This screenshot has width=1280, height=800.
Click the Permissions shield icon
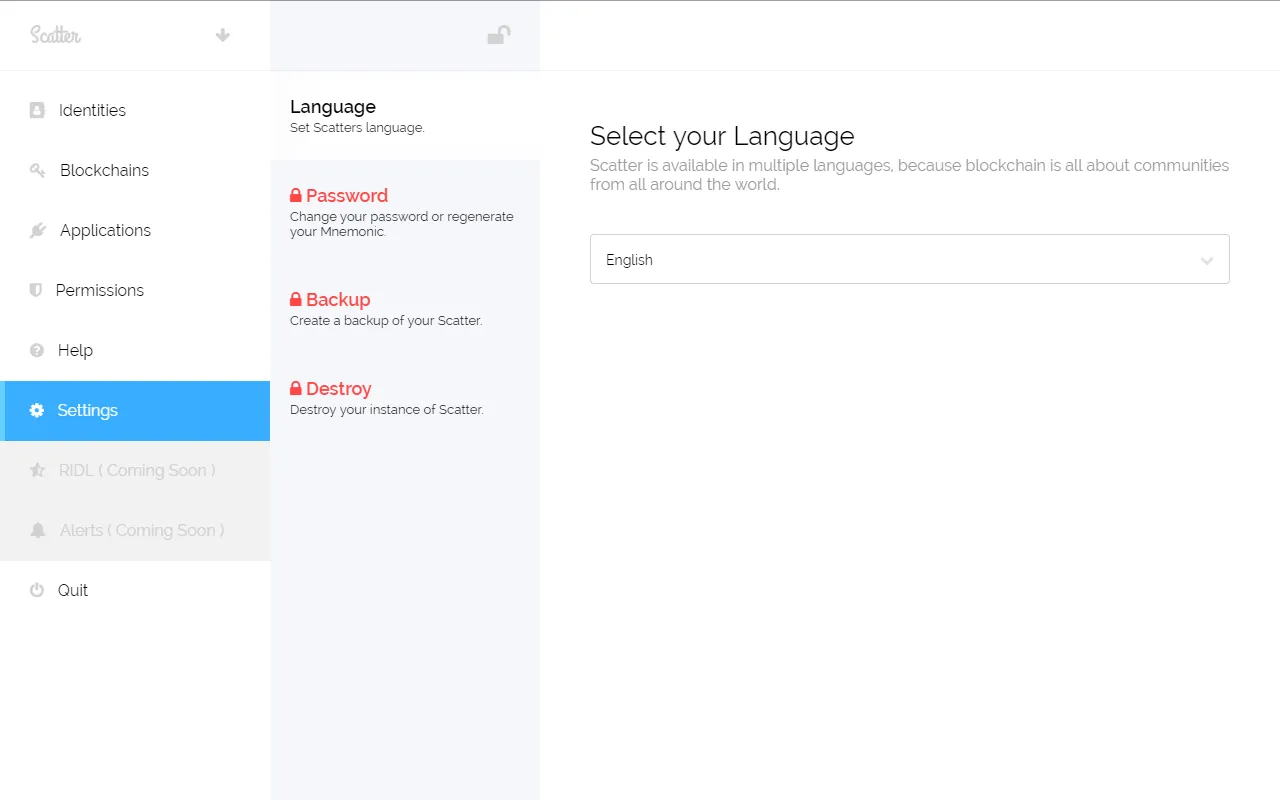[36, 290]
